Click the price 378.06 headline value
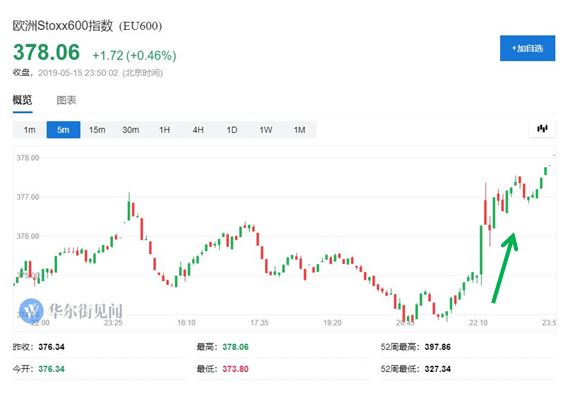 (x=47, y=52)
